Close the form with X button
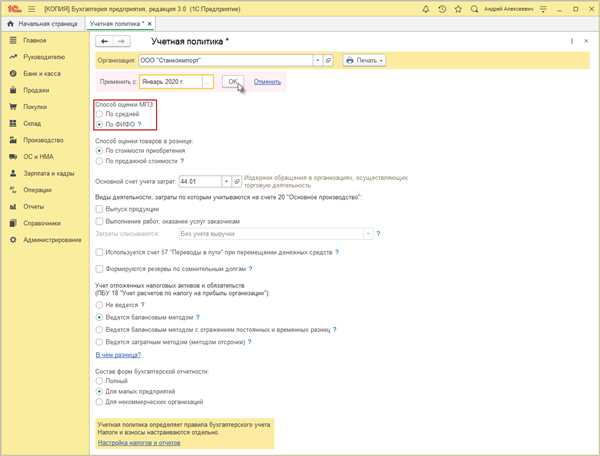Screen dimensions: 600x456 click(x=586, y=41)
